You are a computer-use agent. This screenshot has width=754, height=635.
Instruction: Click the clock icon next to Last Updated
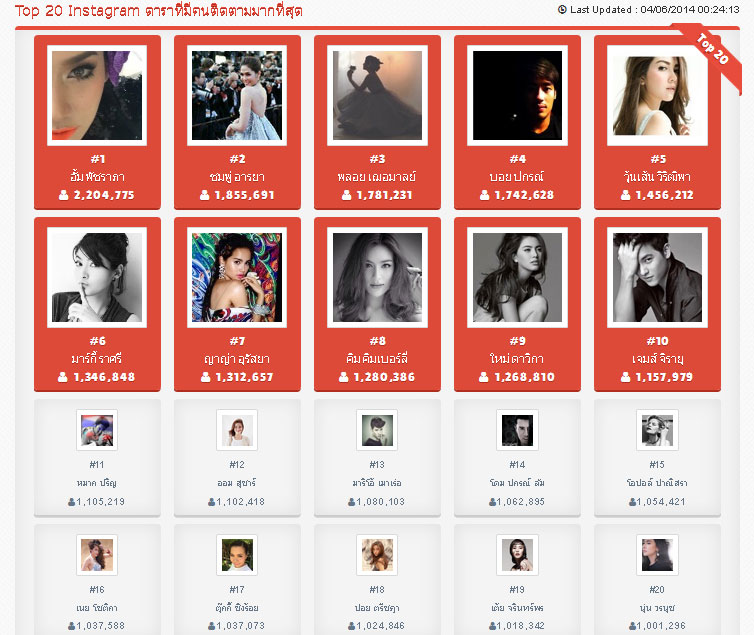coord(562,10)
